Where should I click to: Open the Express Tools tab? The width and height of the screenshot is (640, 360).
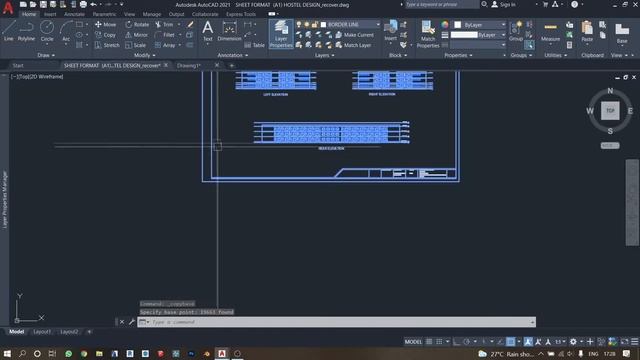coord(241,14)
